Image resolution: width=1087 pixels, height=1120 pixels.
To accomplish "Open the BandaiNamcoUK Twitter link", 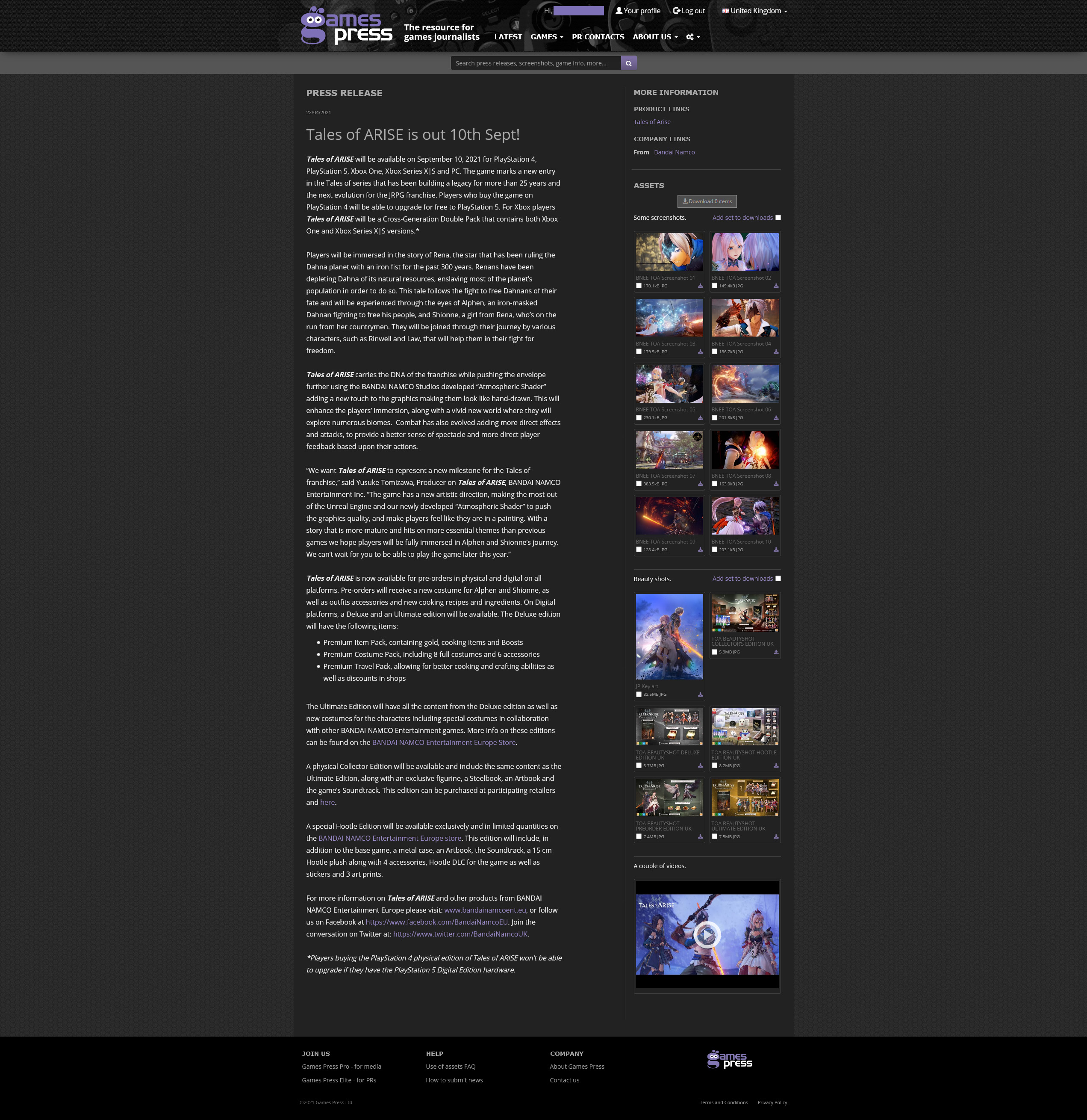I will click(460, 934).
